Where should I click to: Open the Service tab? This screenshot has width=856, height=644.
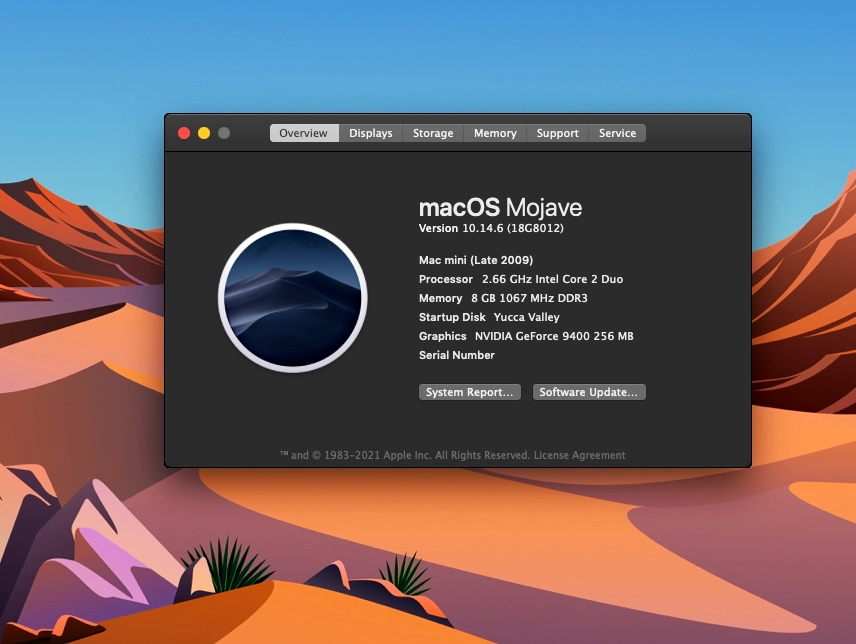click(617, 133)
